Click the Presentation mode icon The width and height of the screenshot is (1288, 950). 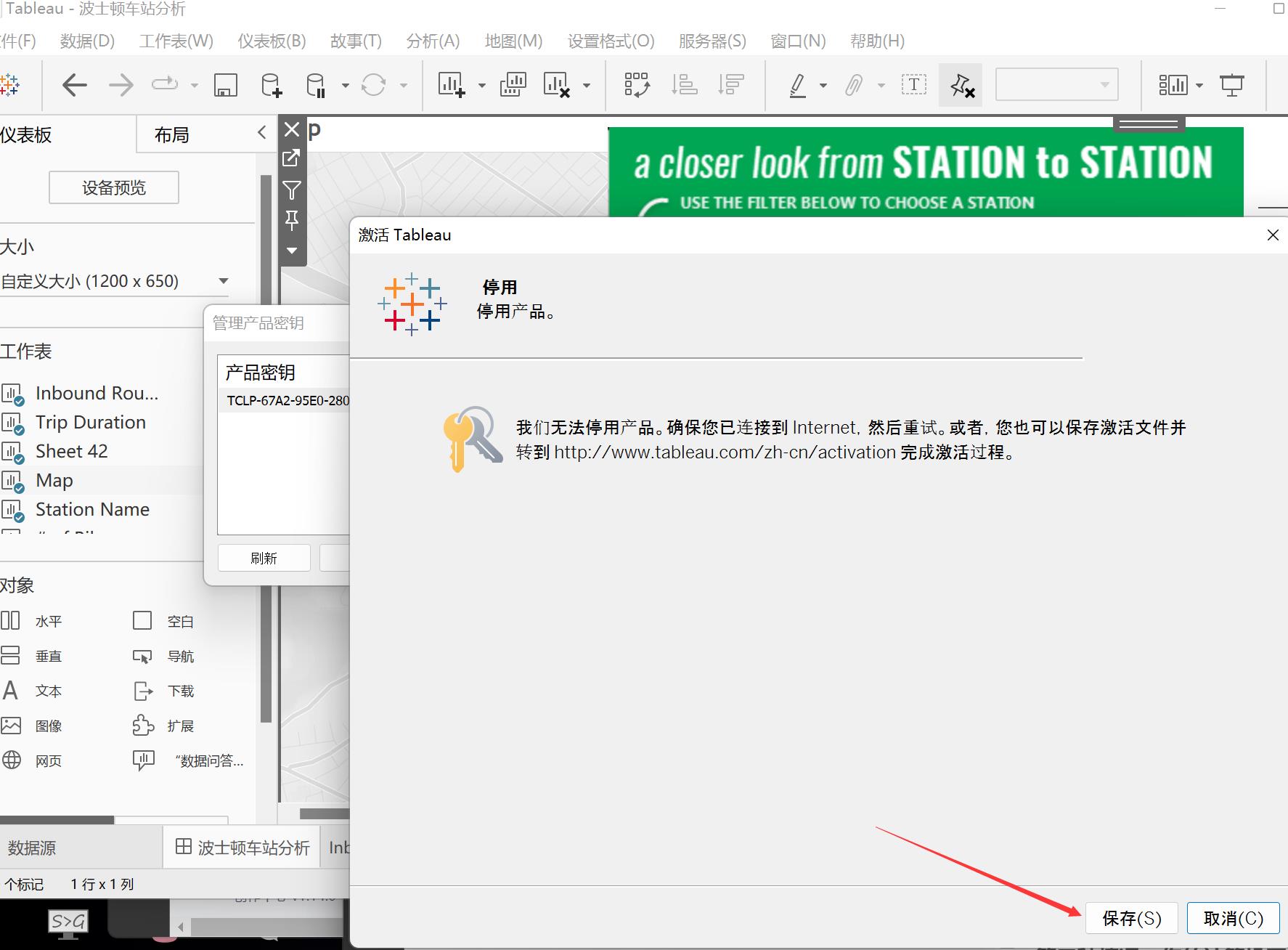pos(1232,85)
